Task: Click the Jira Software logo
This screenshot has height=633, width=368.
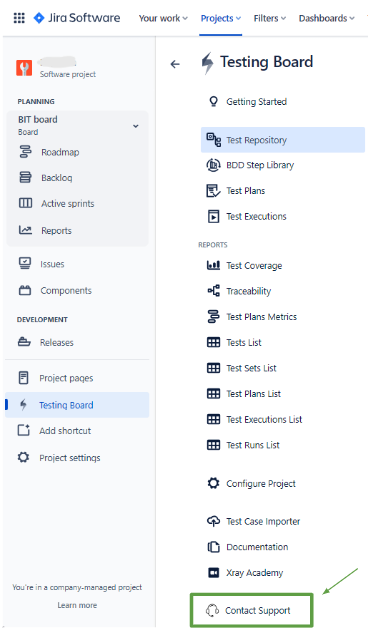Action: (x=77, y=18)
